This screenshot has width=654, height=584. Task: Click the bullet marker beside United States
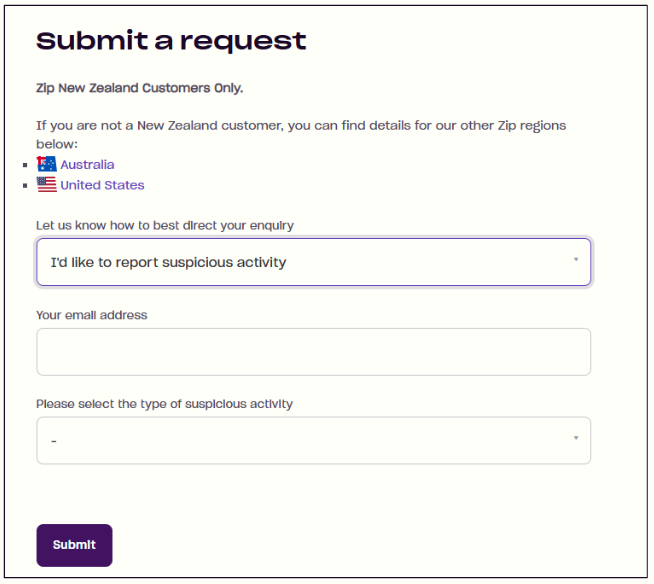[x=30, y=186]
